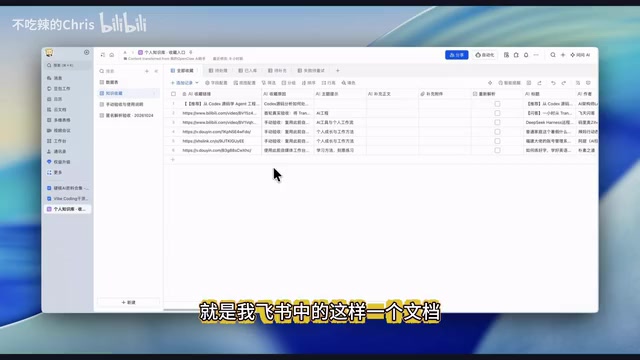The image size is (640, 360).
Task: Tick the re-parse checkbox in row 5
Action: tap(497, 141)
